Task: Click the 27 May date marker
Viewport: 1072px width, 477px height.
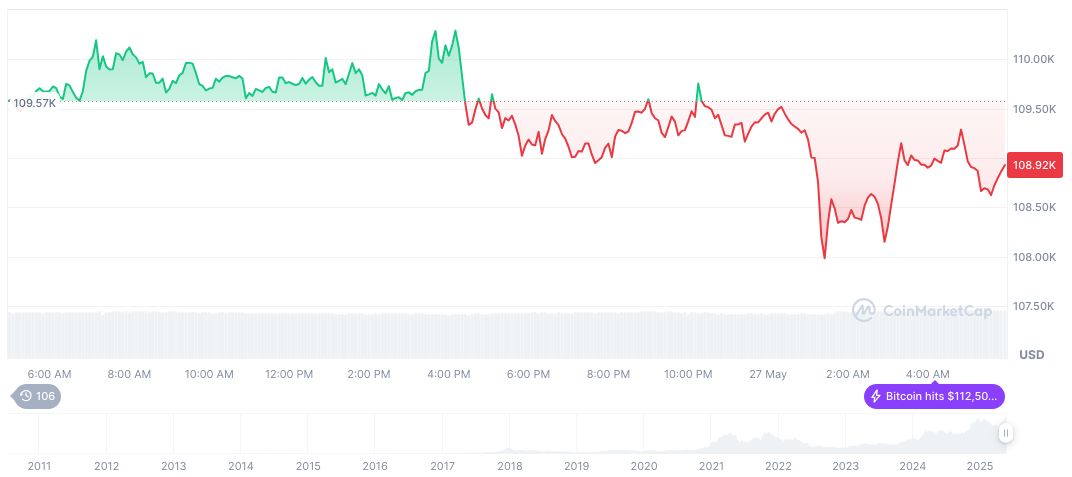Action: pyautogui.click(x=768, y=374)
